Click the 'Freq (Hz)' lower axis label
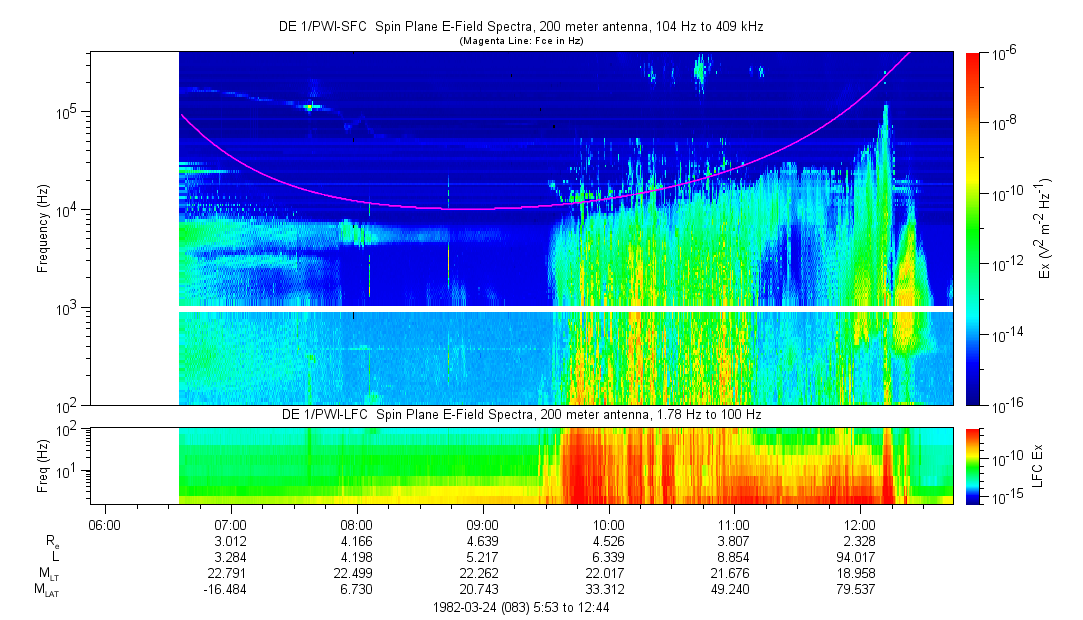The image size is (1083, 620). (x=43, y=465)
